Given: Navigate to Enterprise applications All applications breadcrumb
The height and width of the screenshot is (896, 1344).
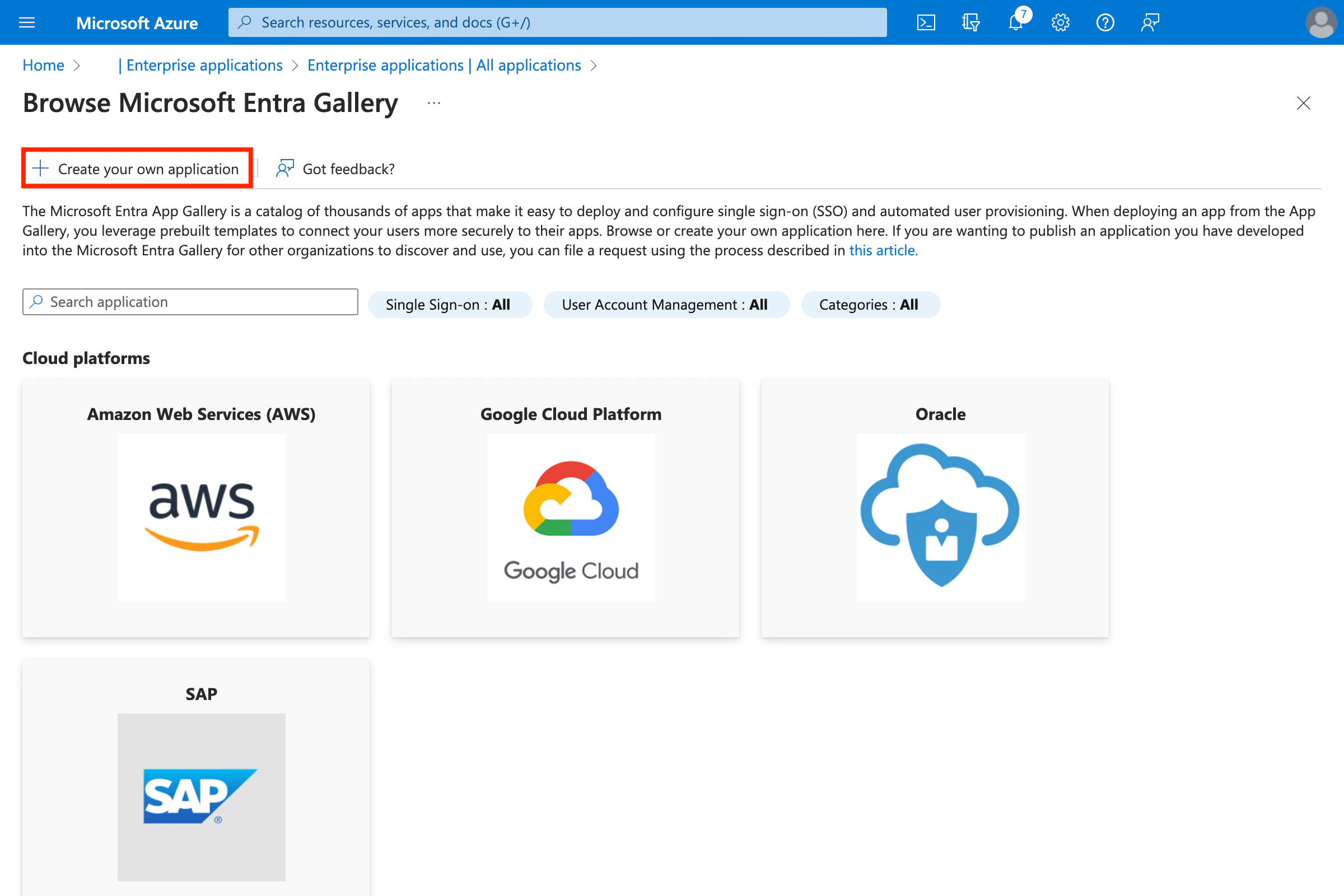Looking at the screenshot, I should [444, 65].
